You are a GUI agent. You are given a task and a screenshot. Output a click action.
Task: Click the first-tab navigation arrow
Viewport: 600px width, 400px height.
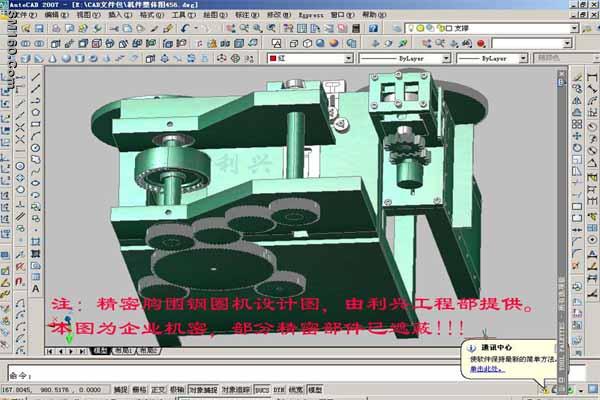pyautogui.click(x=50, y=351)
